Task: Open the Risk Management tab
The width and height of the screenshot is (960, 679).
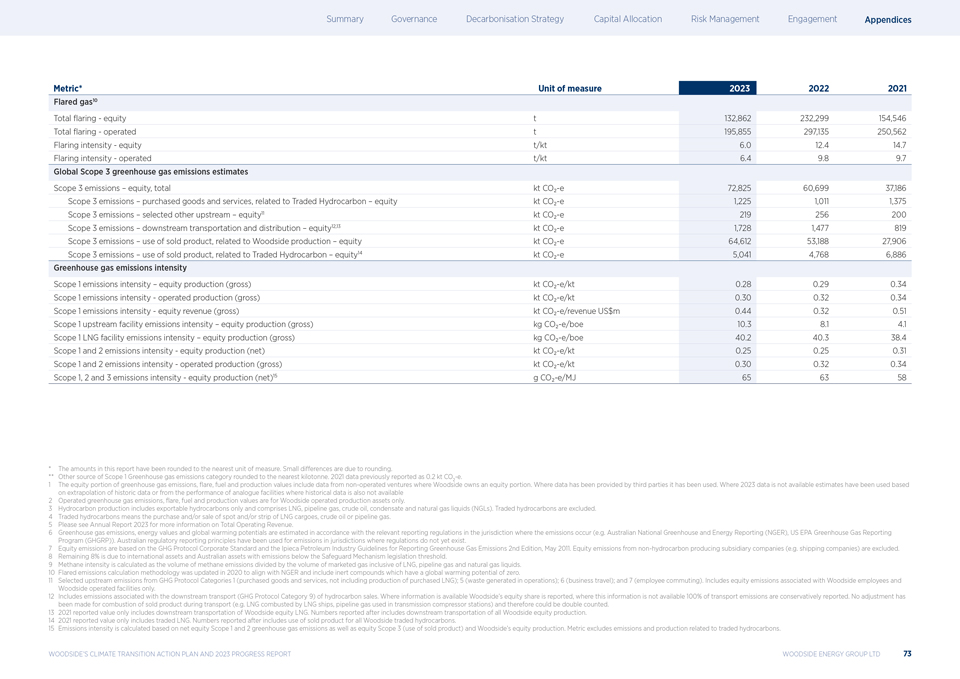Action: pyautogui.click(x=725, y=19)
